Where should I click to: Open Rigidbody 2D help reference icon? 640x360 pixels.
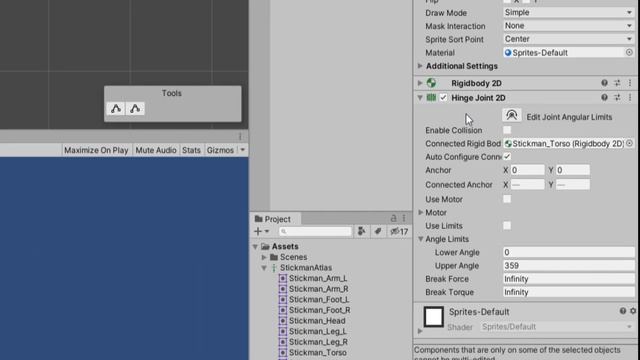click(x=604, y=83)
